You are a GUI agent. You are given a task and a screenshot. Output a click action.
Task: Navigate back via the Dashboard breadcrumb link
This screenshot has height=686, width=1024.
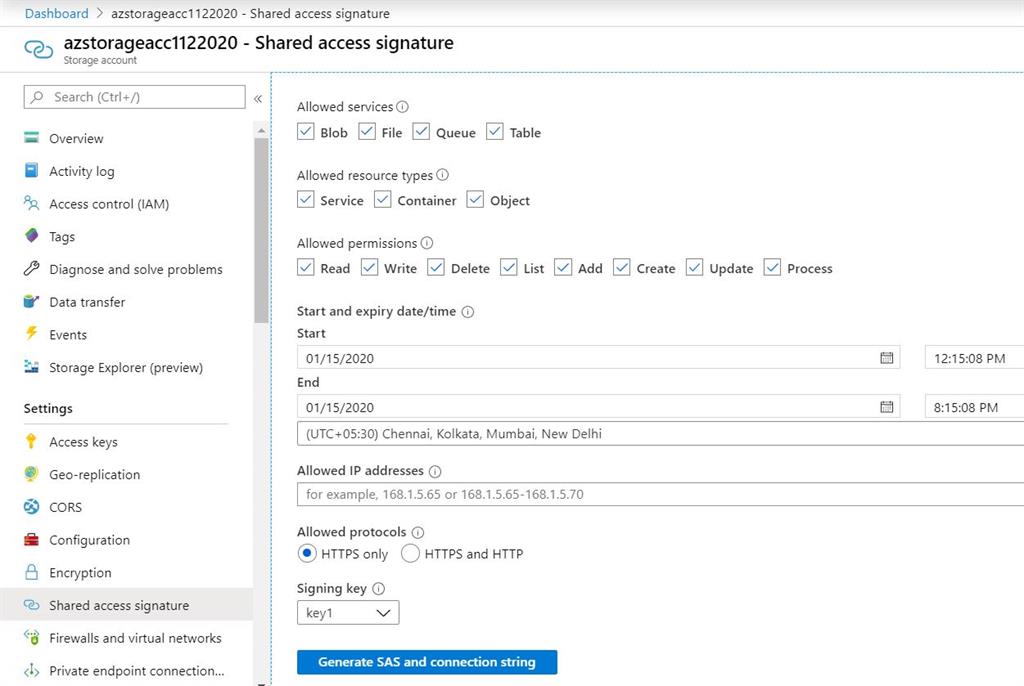click(55, 13)
